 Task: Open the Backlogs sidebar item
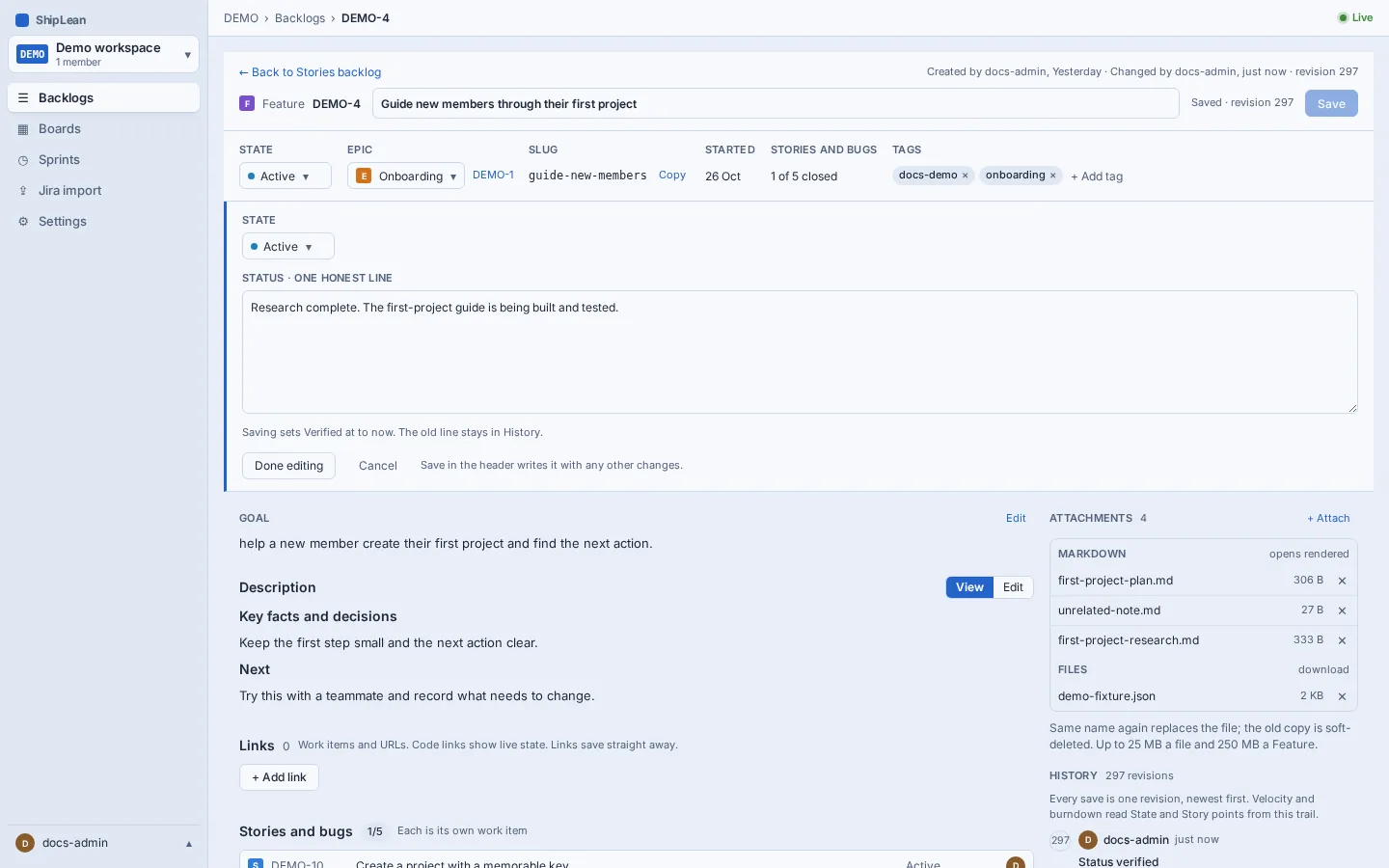coord(103,97)
